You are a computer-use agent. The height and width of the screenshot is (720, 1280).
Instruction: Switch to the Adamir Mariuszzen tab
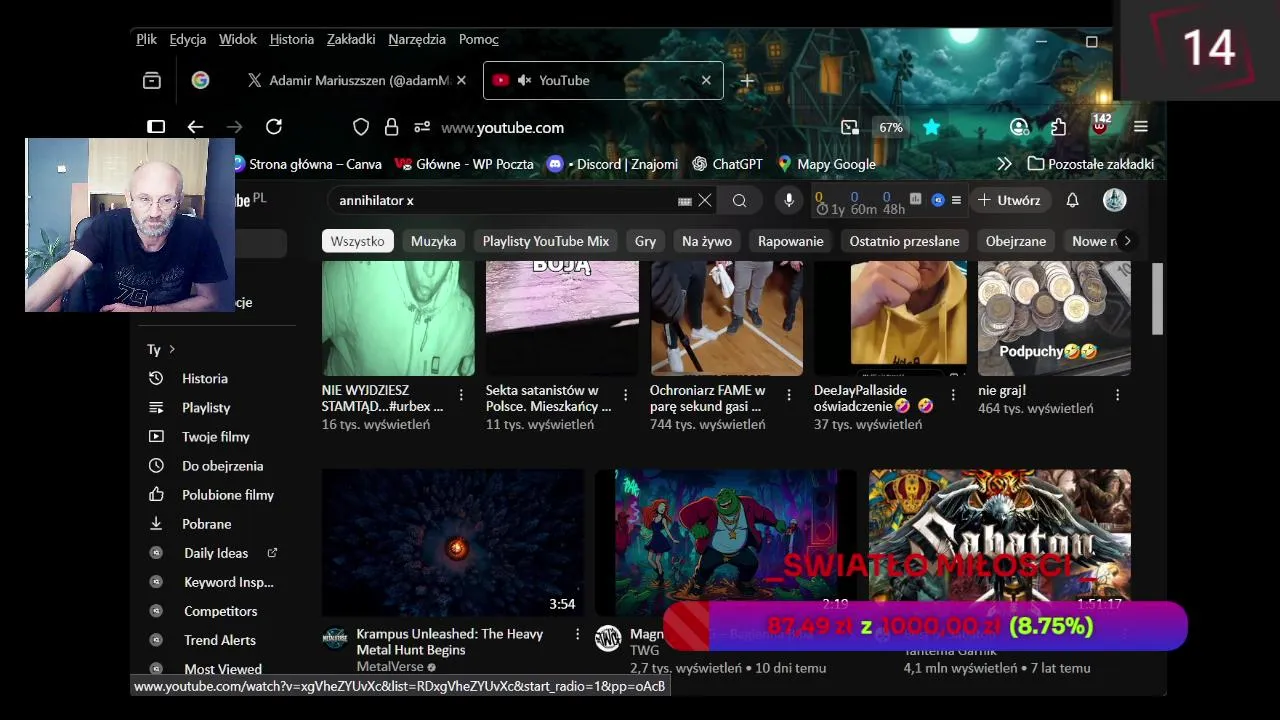pyautogui.click(x=356, y=80)
